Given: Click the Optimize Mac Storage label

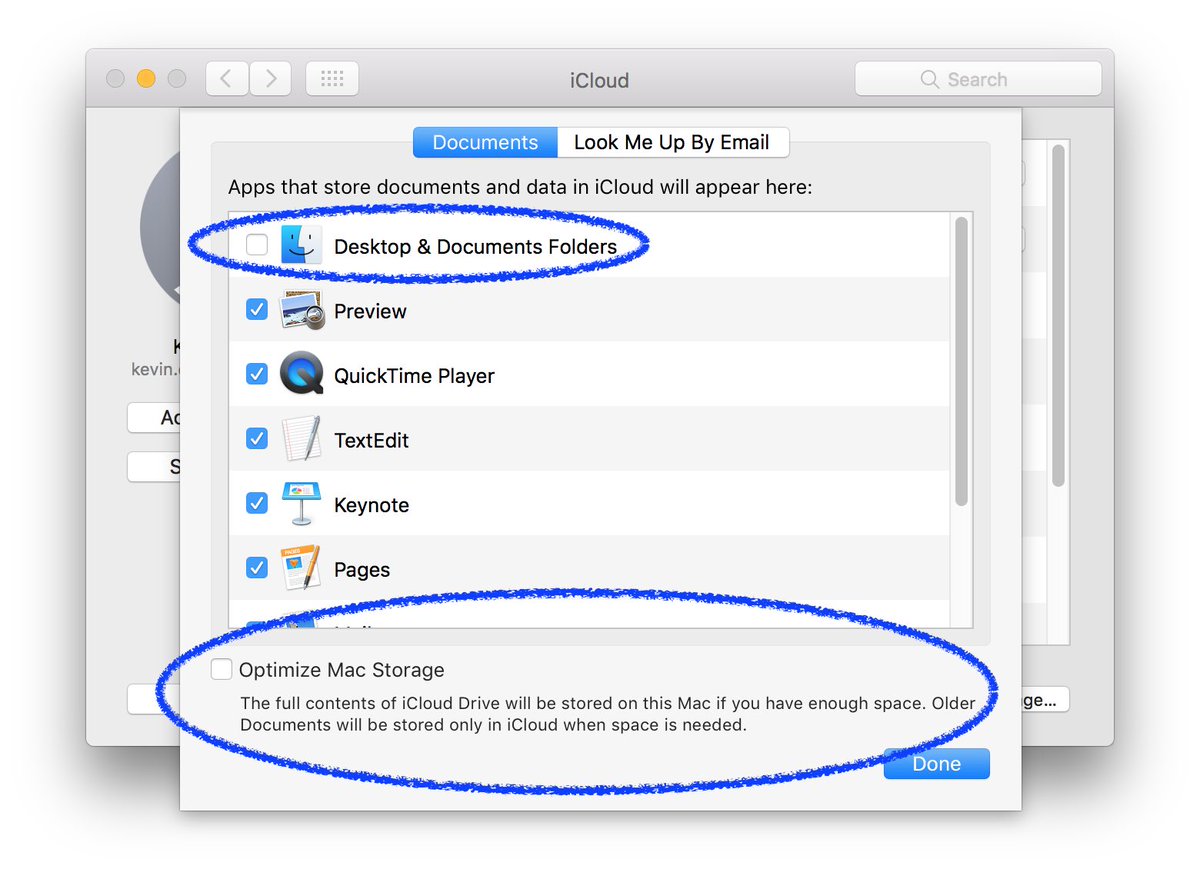Looking at the screenshot, I should [x=341, y=670].
